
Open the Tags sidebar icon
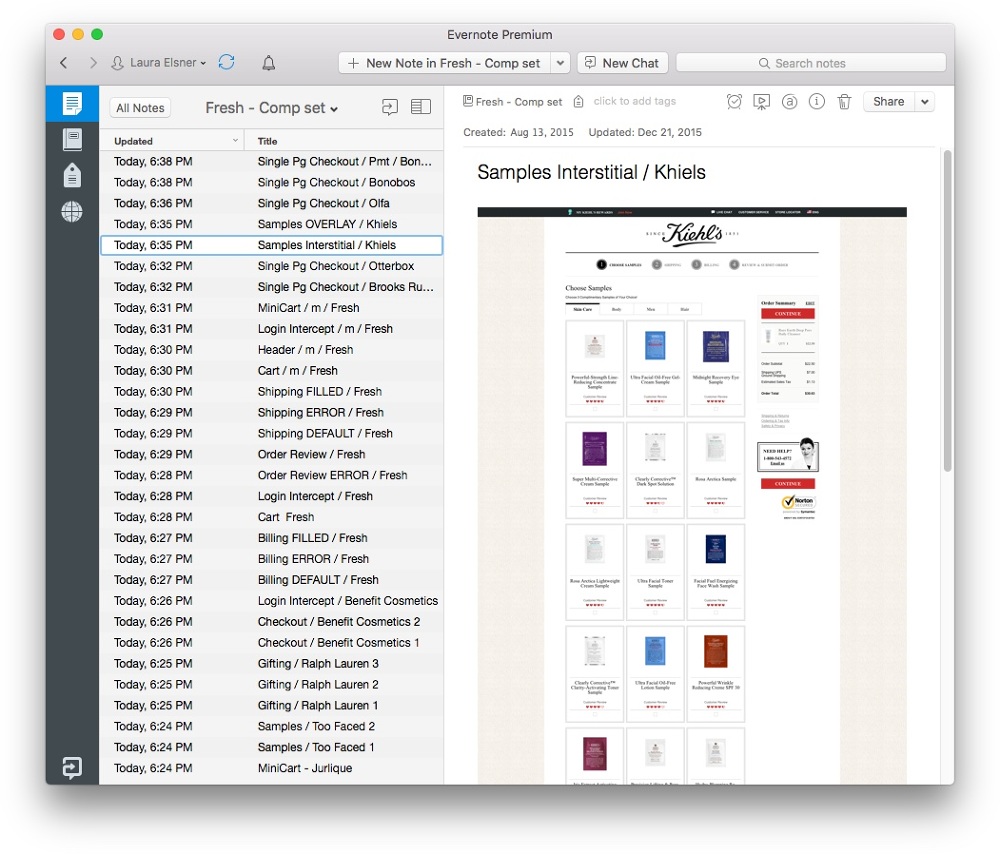coord(72,176)
